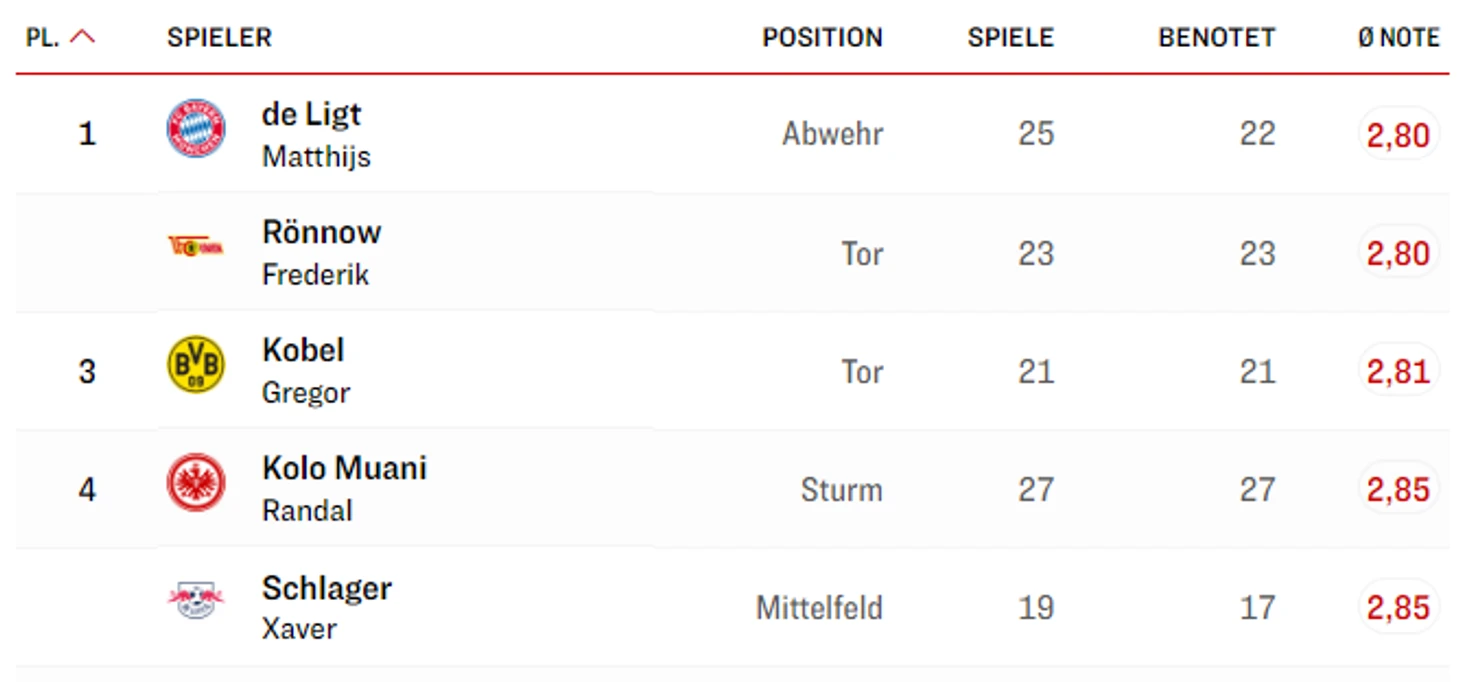Click the FC Bayern München club logo

[x=196, y=129]
